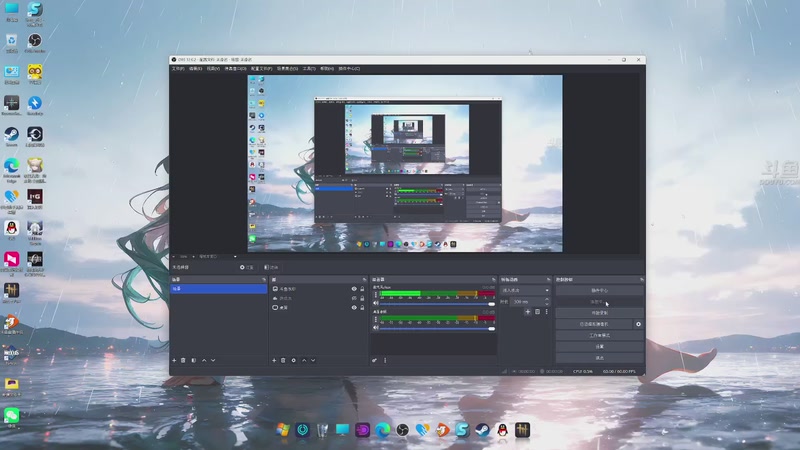Open Microsoft Edge from the dock

pyautogui.click(x=383, y=430)
